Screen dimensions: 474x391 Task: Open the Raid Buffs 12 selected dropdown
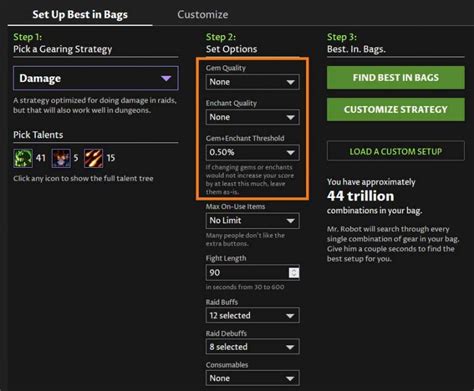[252, 315]
